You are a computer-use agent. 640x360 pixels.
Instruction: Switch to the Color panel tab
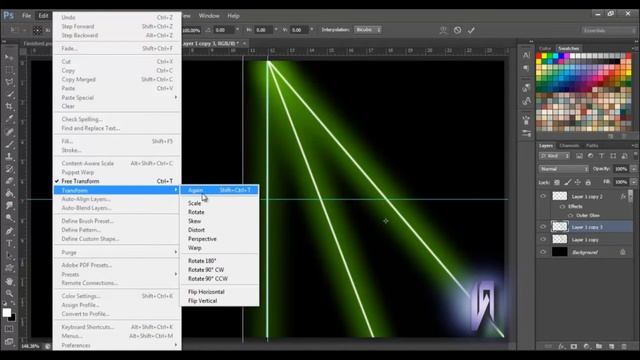click(x=545, y=48)
